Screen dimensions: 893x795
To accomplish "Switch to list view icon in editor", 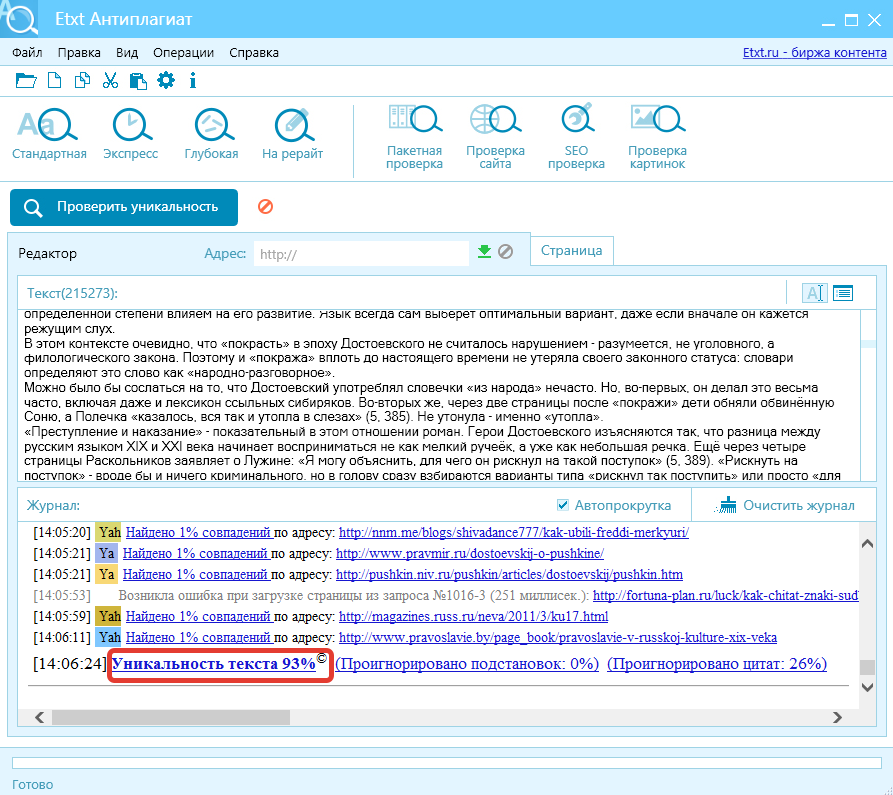I will click(843, 293).
